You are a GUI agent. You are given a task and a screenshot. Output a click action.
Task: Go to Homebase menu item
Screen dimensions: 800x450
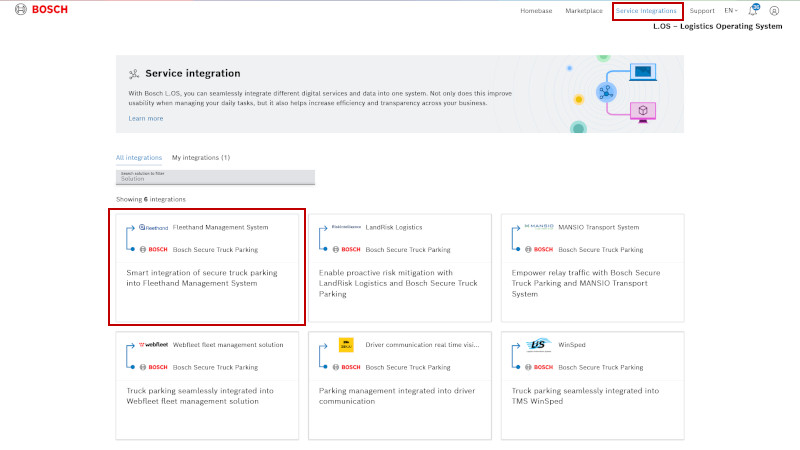[536, 11]
